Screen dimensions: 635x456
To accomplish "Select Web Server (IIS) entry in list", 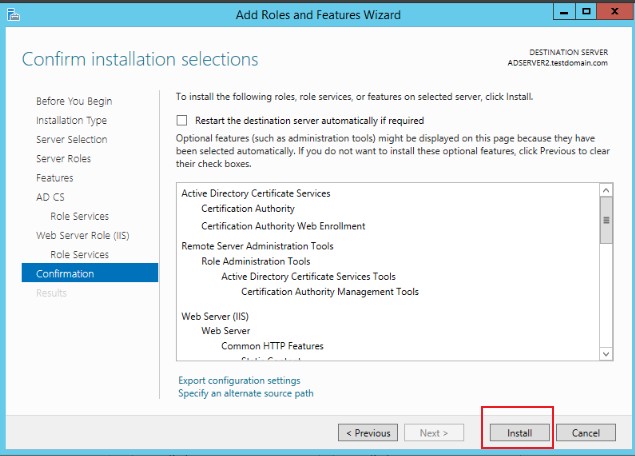I will pos(215,316).
